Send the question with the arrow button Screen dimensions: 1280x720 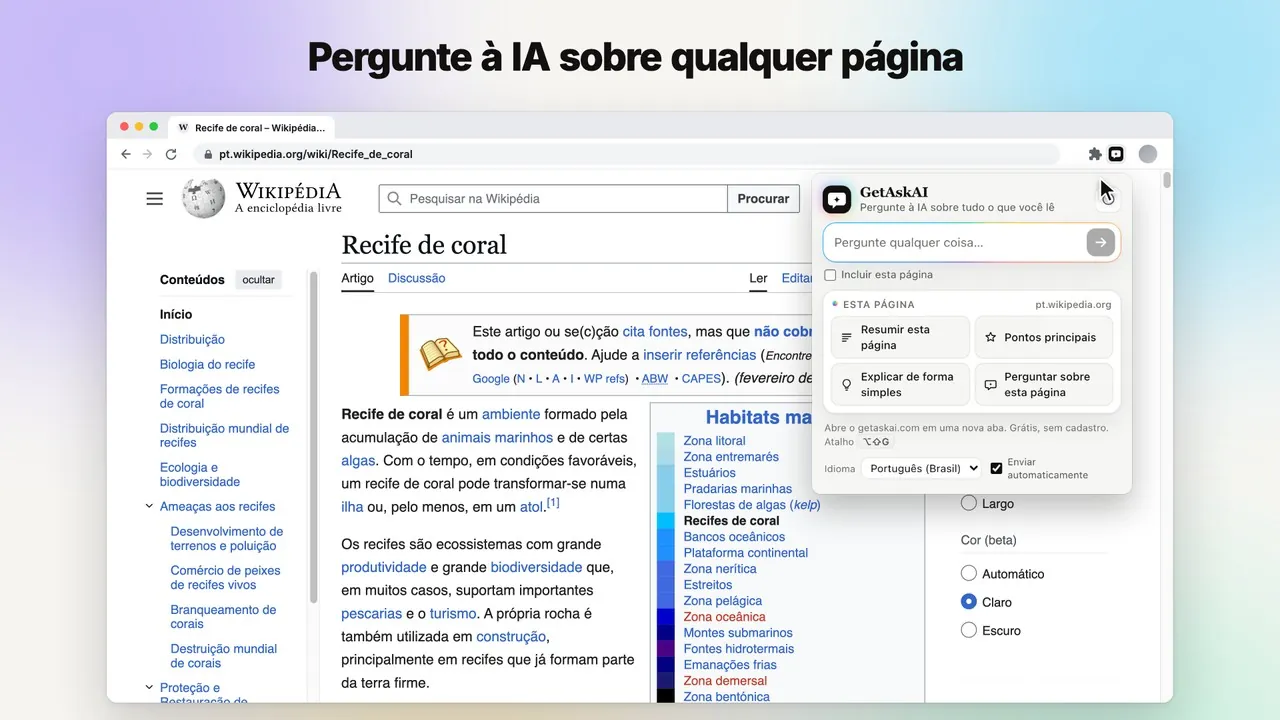[x=1100, y=242]
